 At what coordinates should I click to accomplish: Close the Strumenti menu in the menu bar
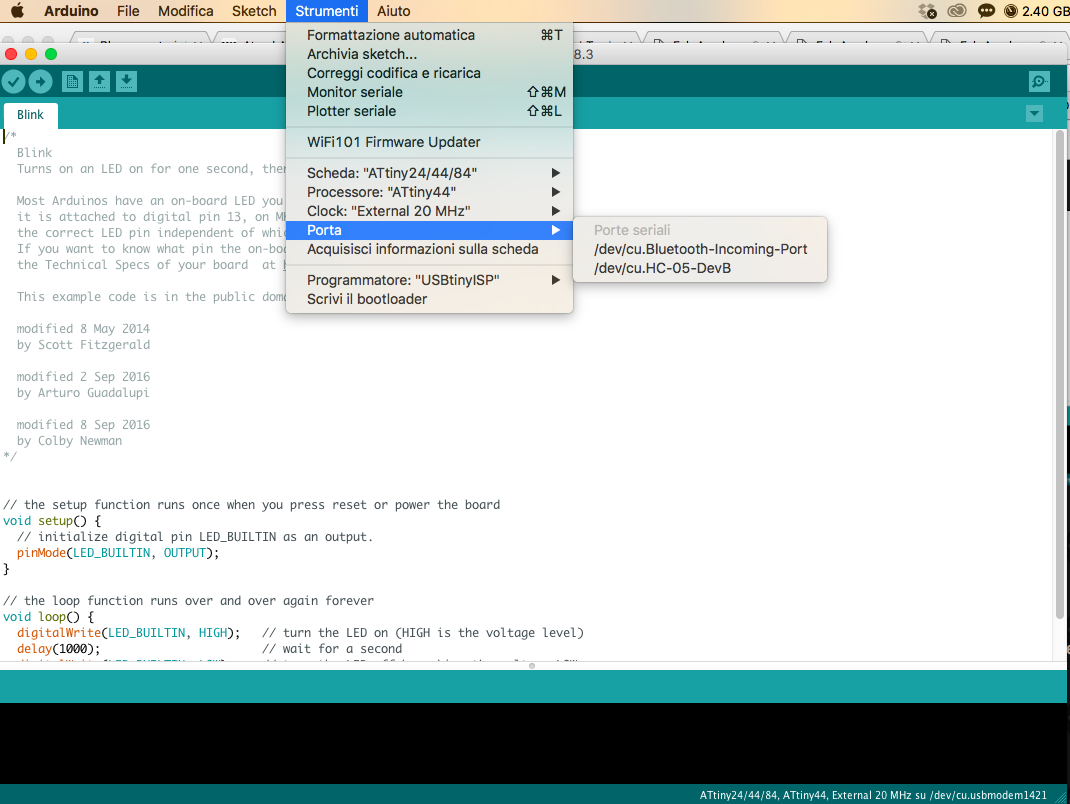click(x=326, y=11)
